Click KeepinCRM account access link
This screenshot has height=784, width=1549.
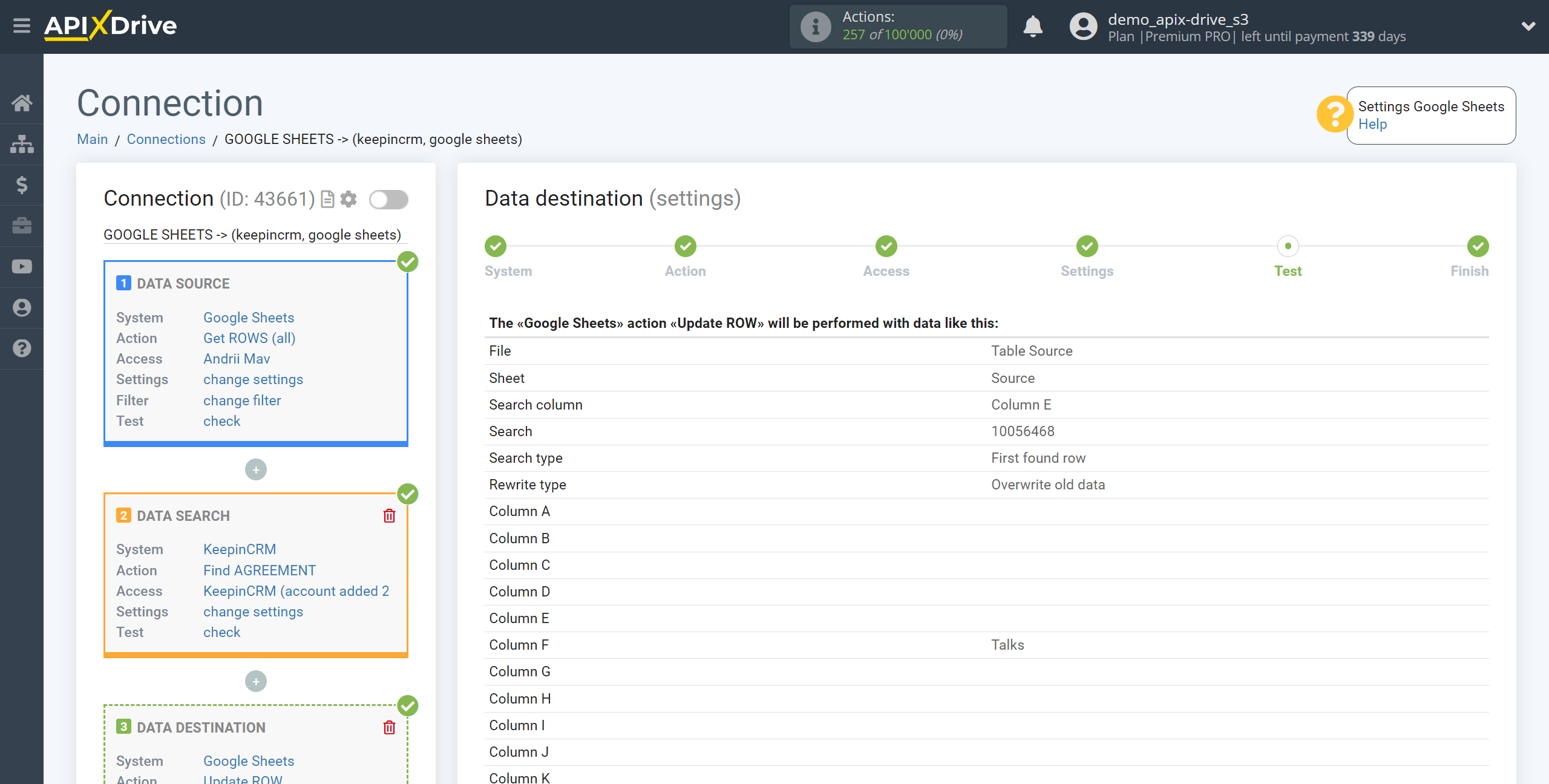click(296, 591)
